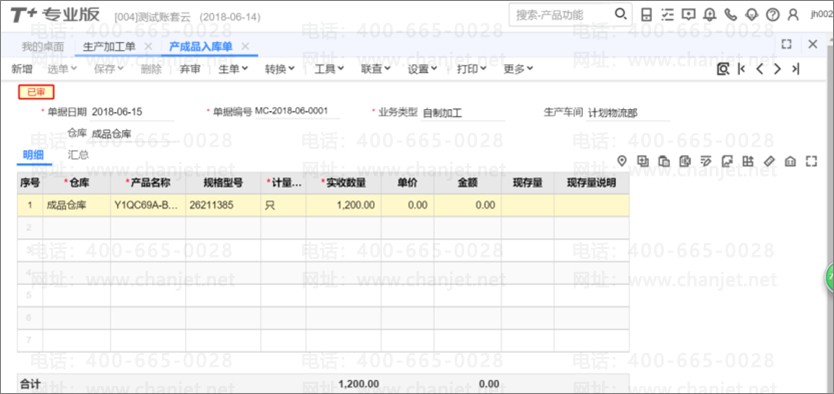The height and width of the screenshot is (394, 834).
Task: Click the phone support icon
Action: (x=731, y=15)
